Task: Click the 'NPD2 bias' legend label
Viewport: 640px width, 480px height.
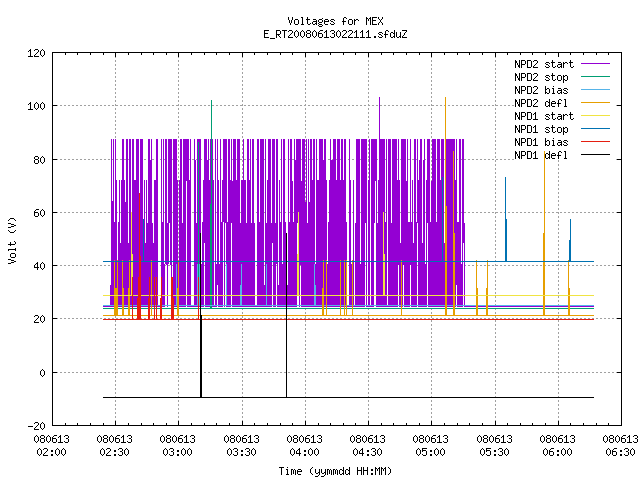Action: pyautogui.click(x=541, y=90)
